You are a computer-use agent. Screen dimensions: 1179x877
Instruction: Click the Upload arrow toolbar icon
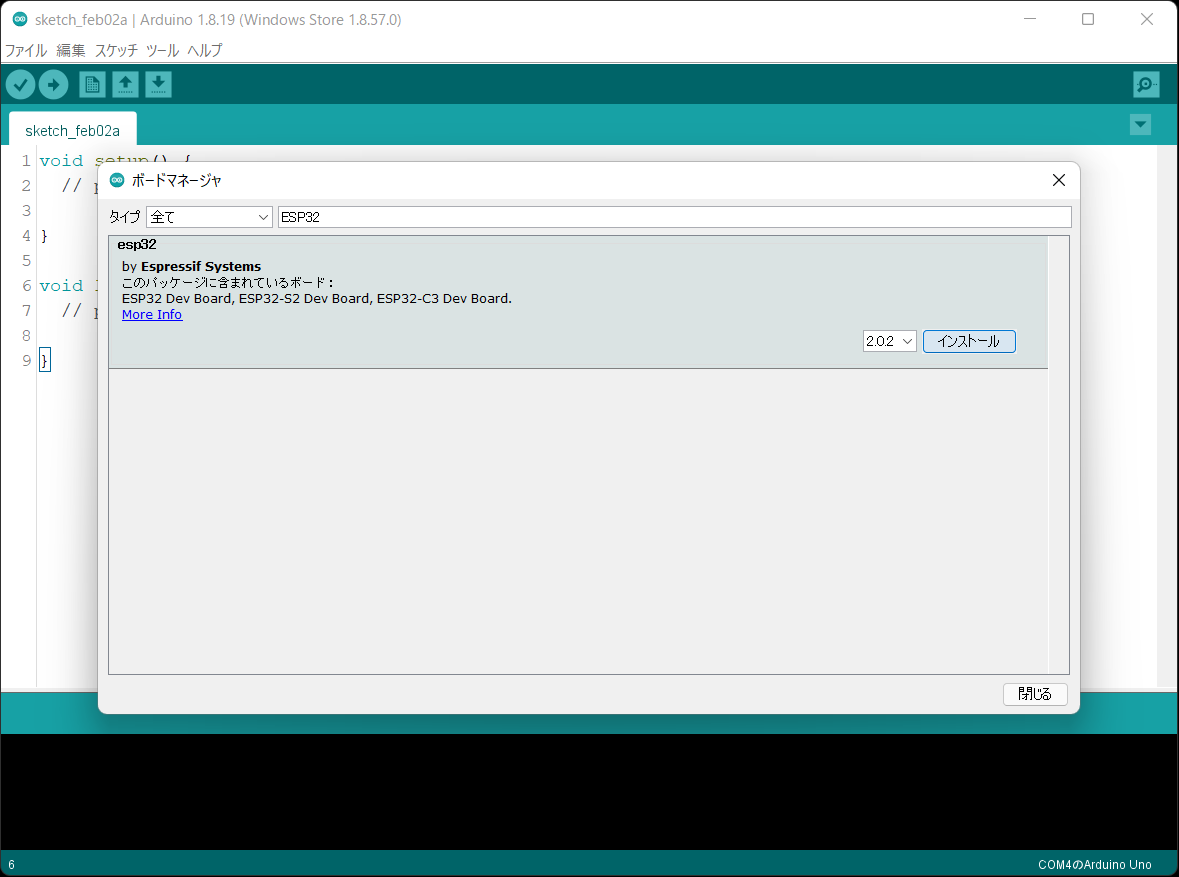click(x=53, y=85)
